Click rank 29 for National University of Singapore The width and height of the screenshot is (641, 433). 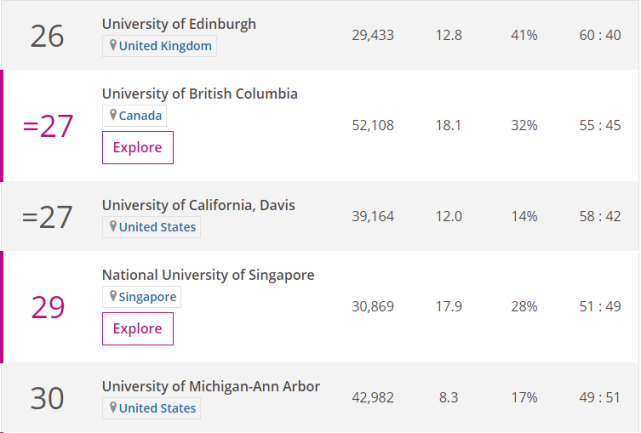(47, 307)
